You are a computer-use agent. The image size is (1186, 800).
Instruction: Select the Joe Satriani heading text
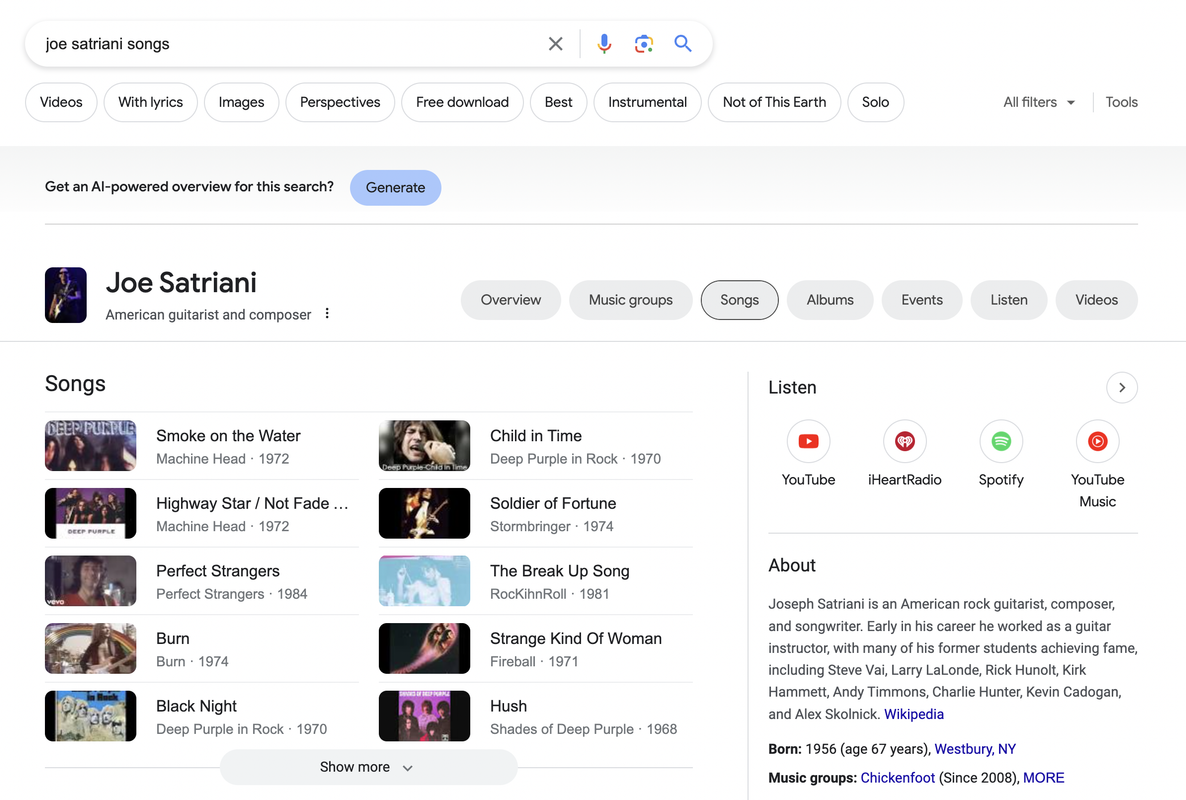point(182,283)
